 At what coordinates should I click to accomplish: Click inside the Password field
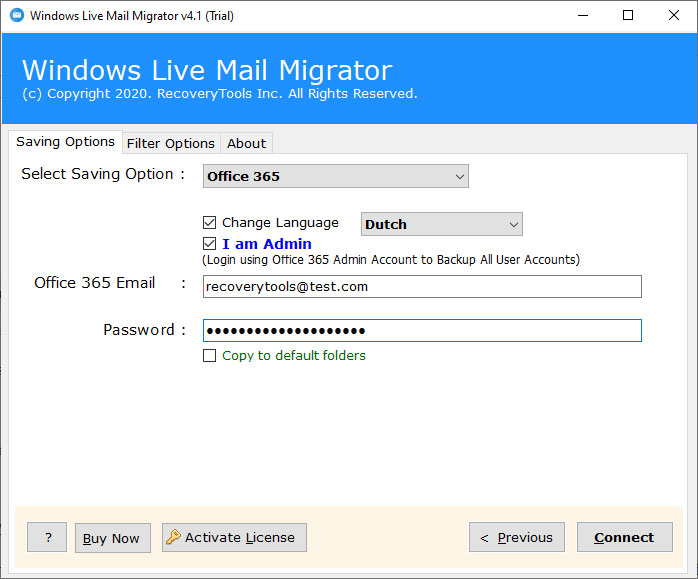(422, 330)
